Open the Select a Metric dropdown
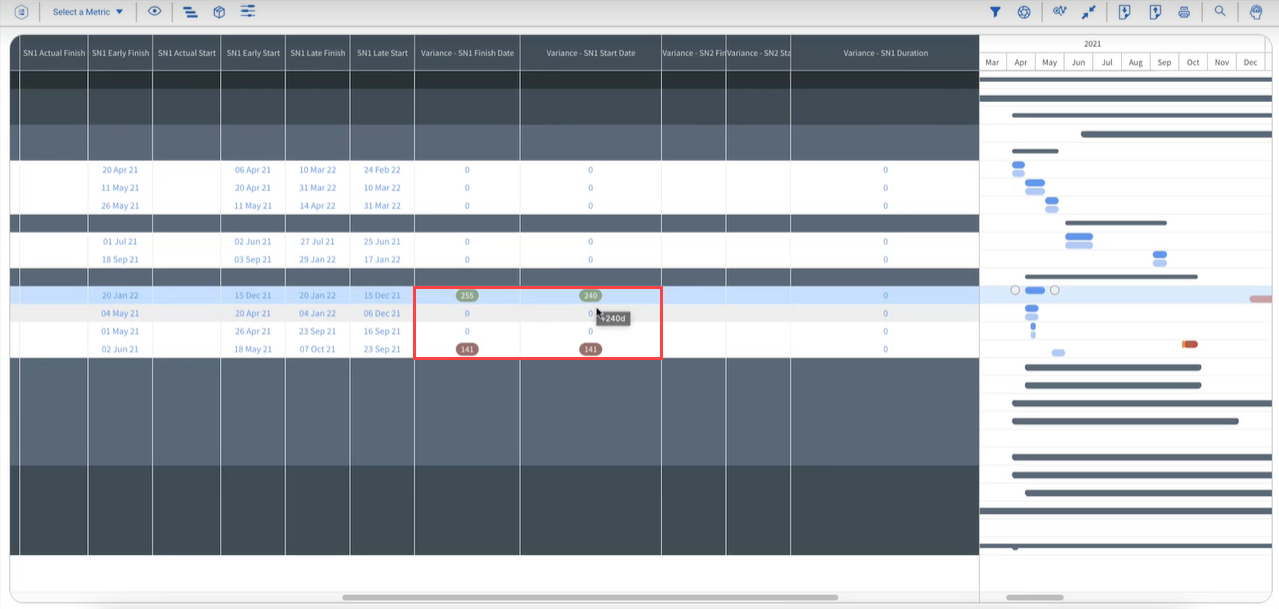This screenshot has height=609, width=1279. tap(88, 12)
